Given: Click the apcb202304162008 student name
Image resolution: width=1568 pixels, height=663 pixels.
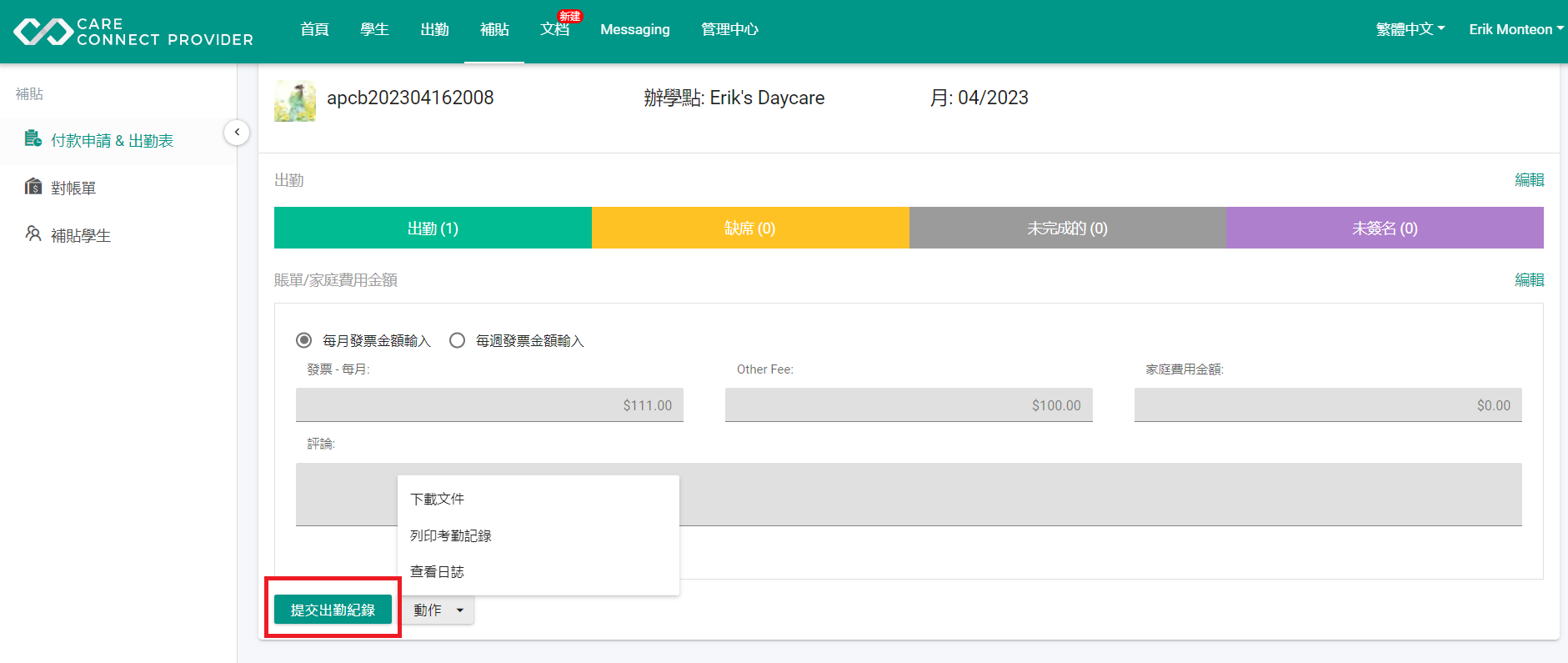Looking at the screenshot, I should coord(410,98).
